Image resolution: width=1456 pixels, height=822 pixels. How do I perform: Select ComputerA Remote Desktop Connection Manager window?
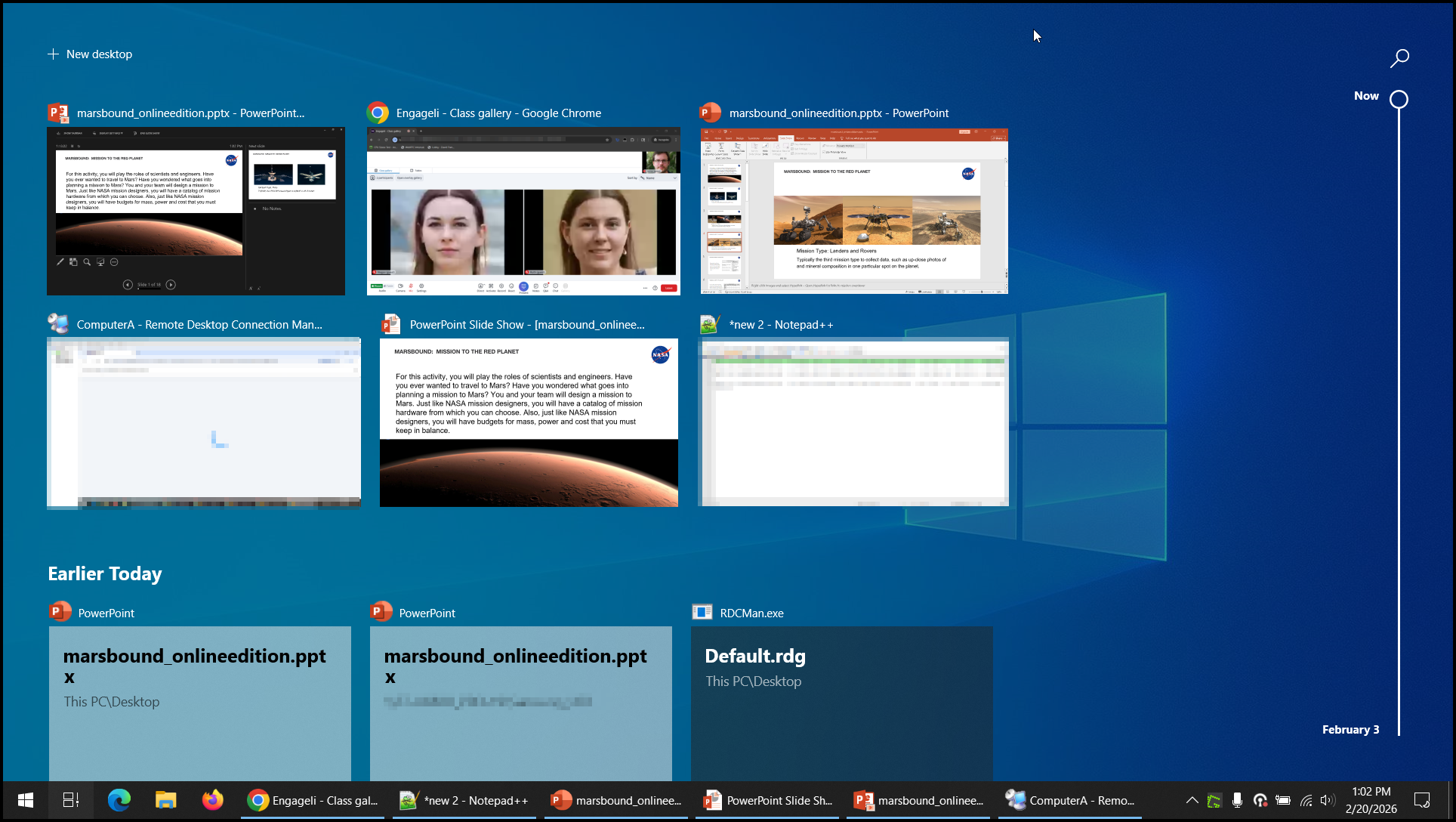coord(203,422)
